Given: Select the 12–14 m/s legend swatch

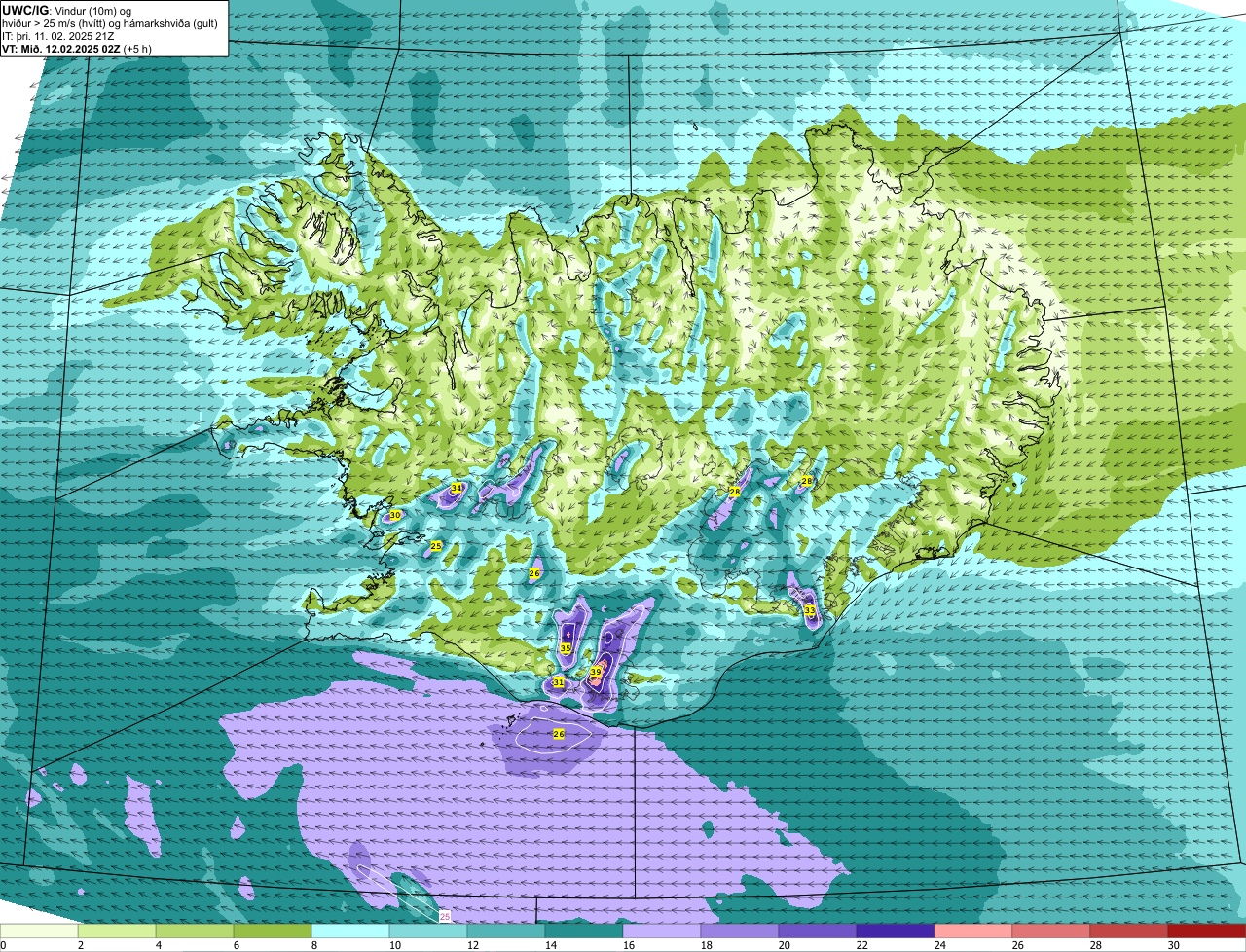Looking at the screenshot, I should (x=506, y=932).
